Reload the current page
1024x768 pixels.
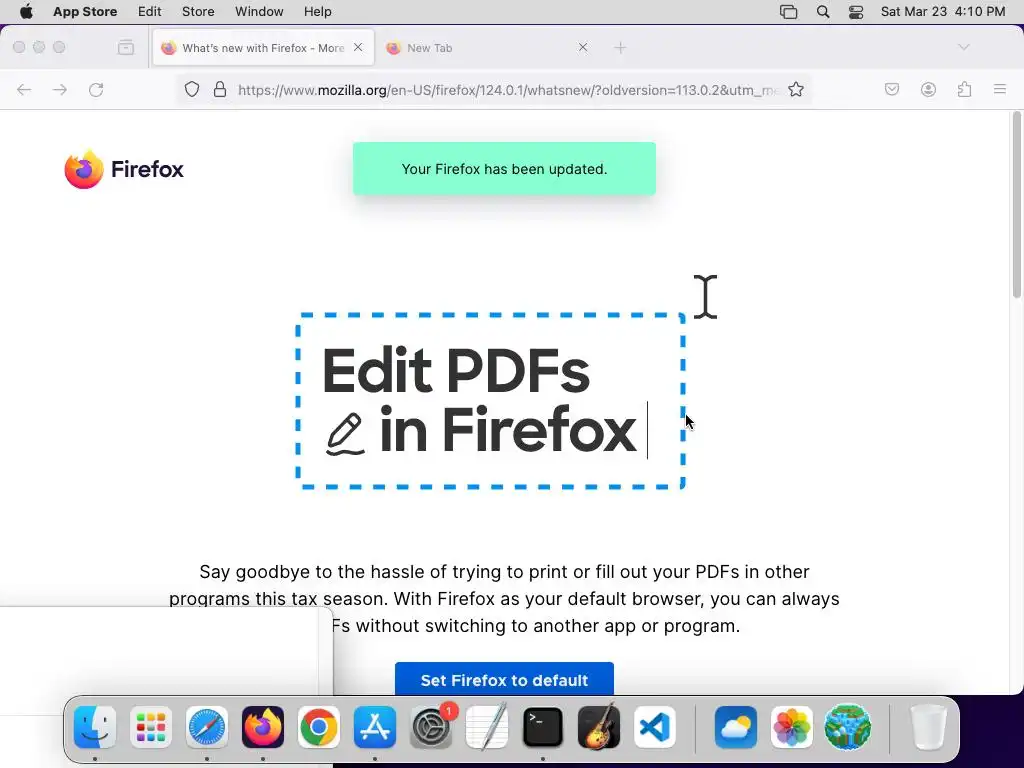pos(96,89)
